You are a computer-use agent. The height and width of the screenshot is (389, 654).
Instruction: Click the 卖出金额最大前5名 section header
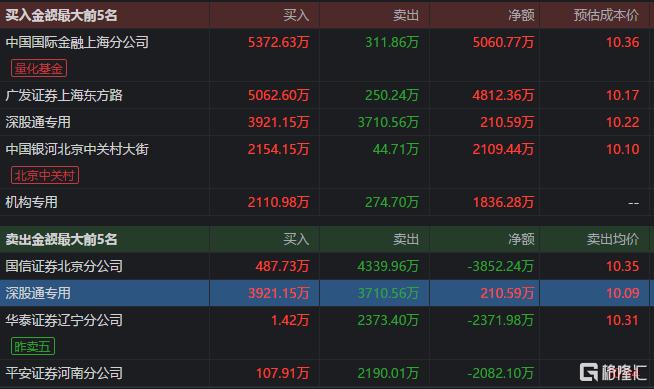click(x=61, y=239)
